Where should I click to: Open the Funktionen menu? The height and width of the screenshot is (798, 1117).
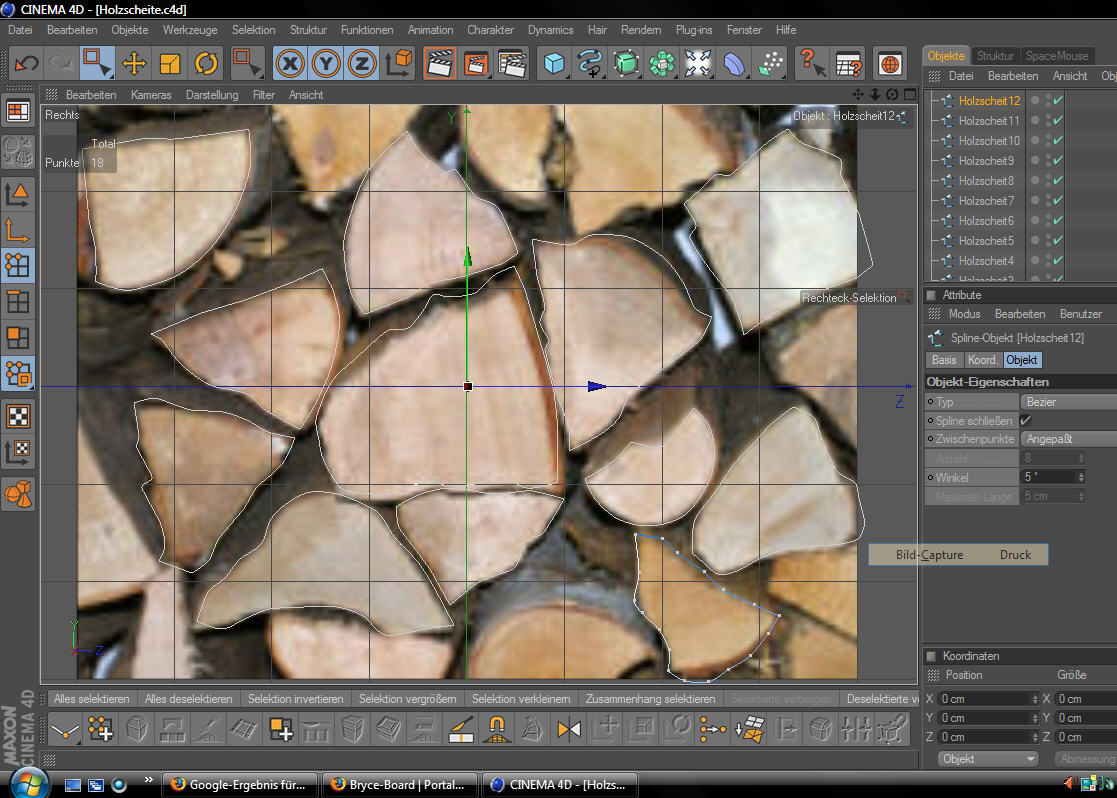click(x=367, y=30)
